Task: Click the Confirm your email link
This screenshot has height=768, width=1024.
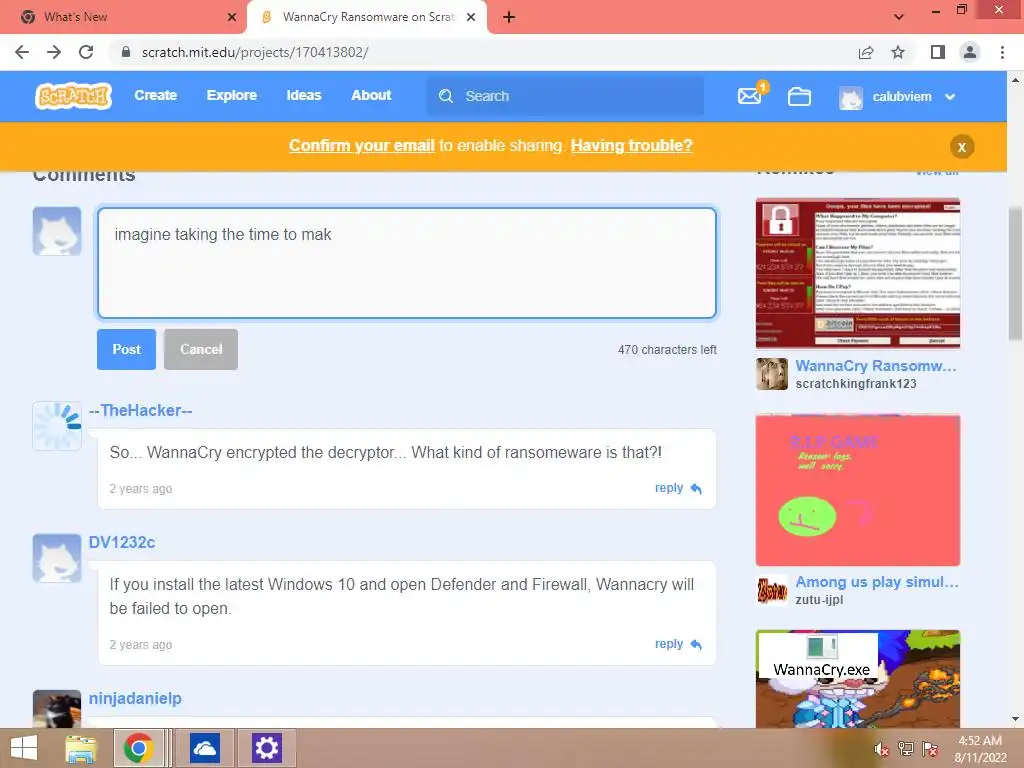Action: [362, 146]
